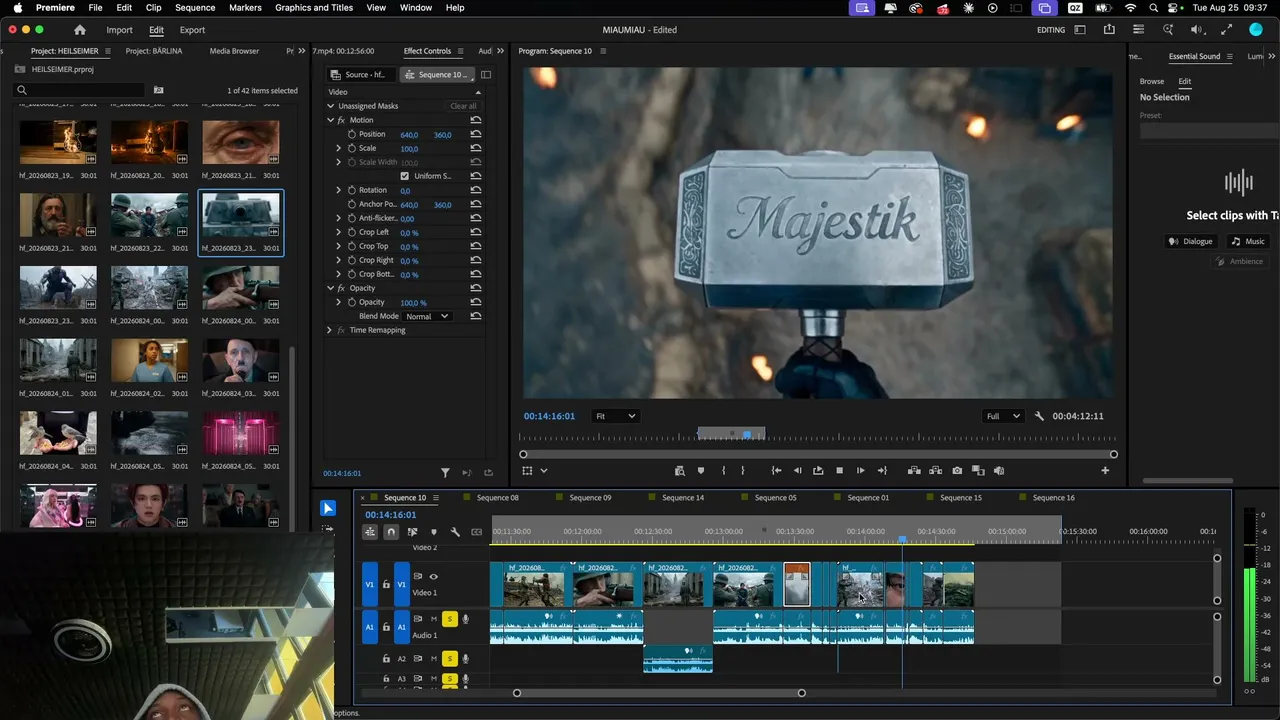The image size is (1280, 720).
Task: Open the Markers menu
Action: pyautogui.click(x=245, y=8)
